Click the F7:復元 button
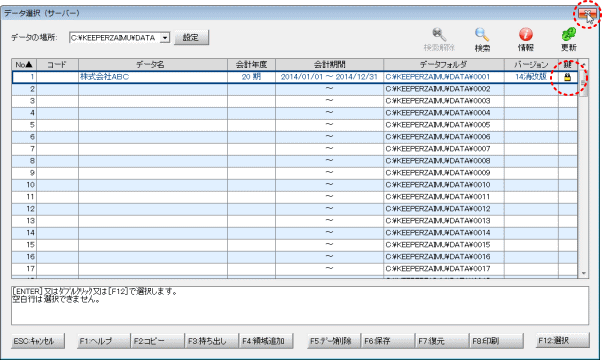The image size is (602, 360). click(x=442, y=341)
